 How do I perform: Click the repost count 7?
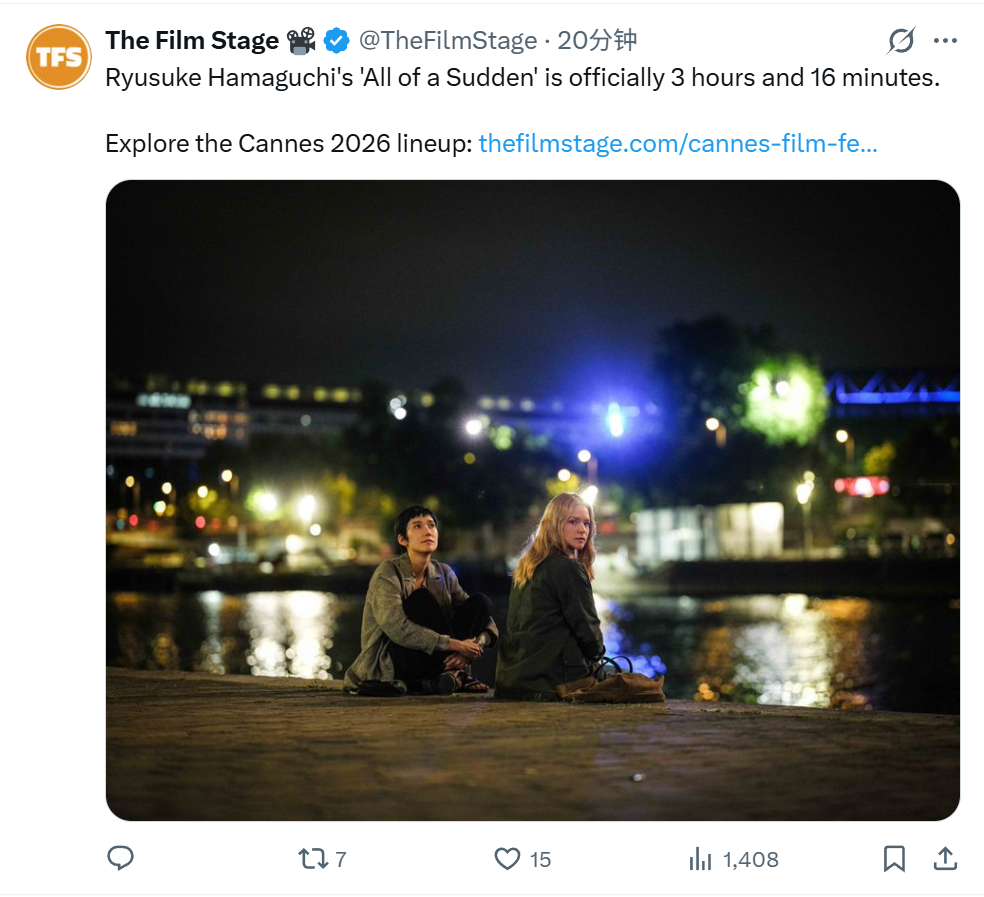click(341, 859)
